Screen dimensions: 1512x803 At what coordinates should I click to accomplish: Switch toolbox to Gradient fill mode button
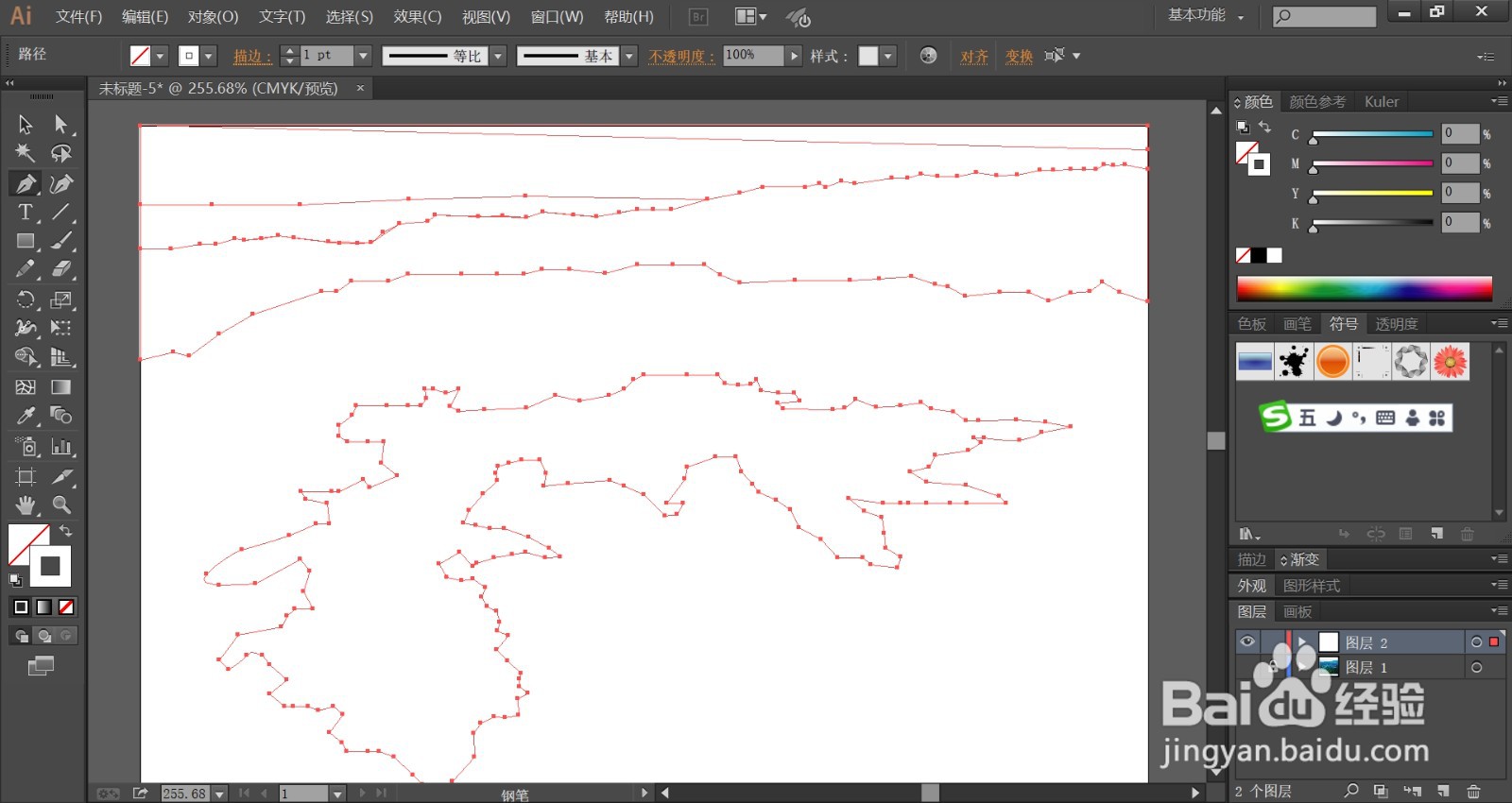coord(43,607)
